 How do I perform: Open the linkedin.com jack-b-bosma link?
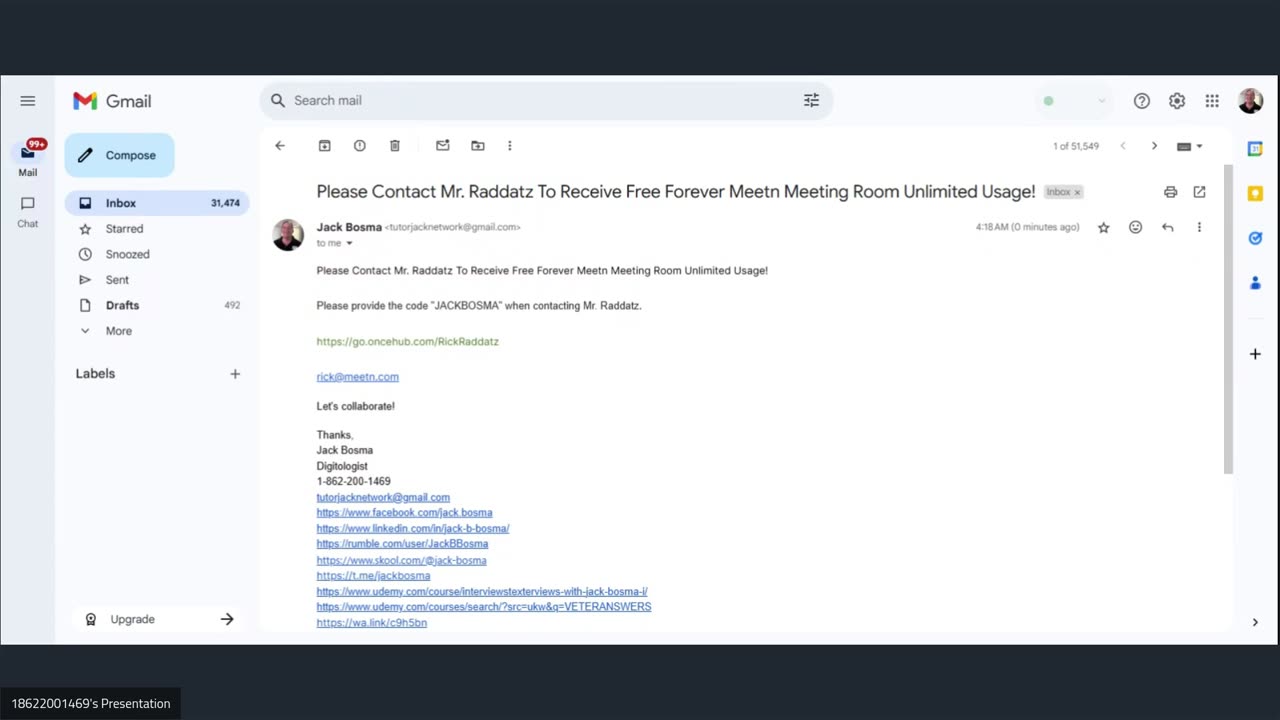click(x=413, y=528)
